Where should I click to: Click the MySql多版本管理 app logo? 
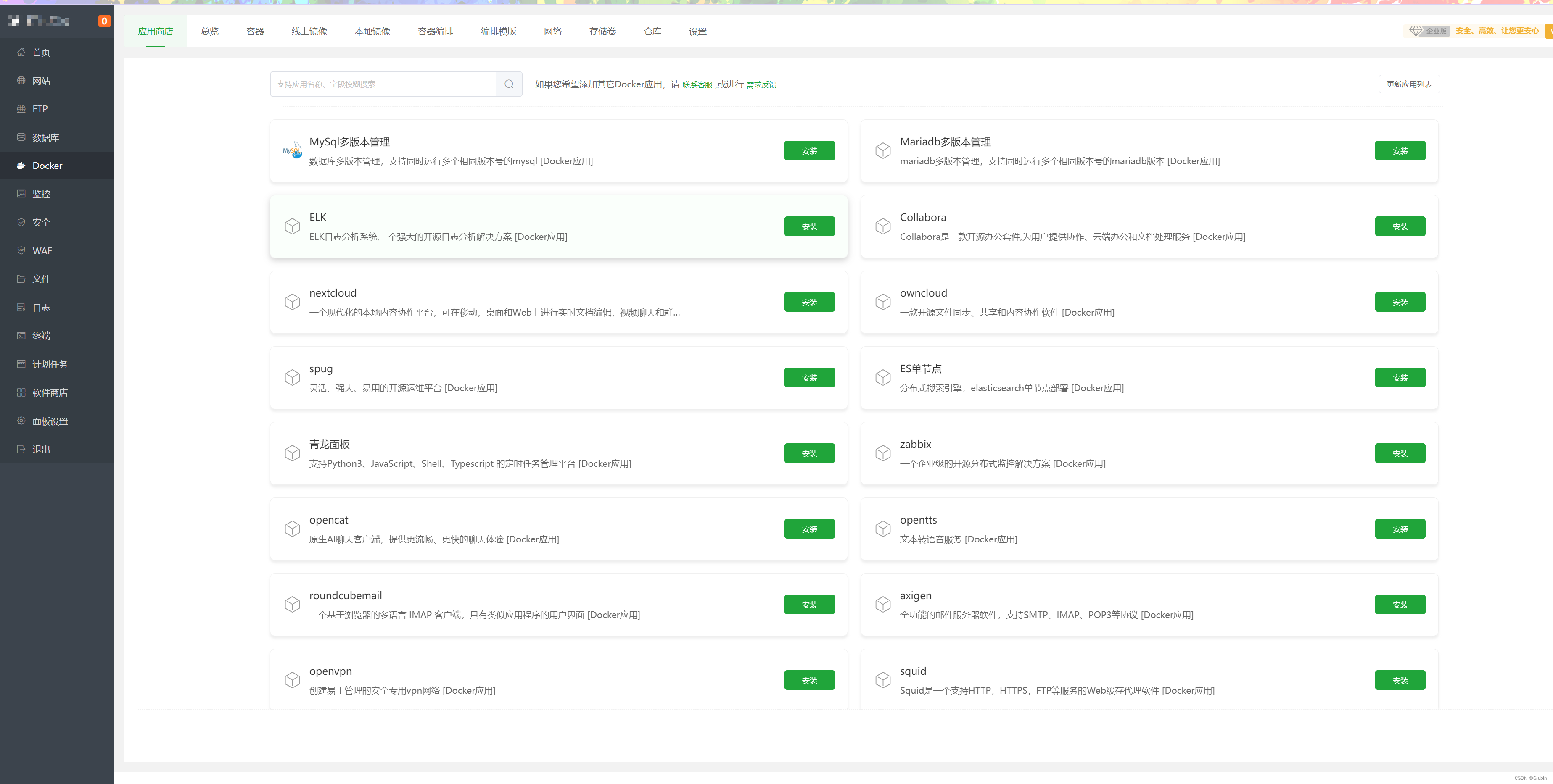[x=292, y=151]
